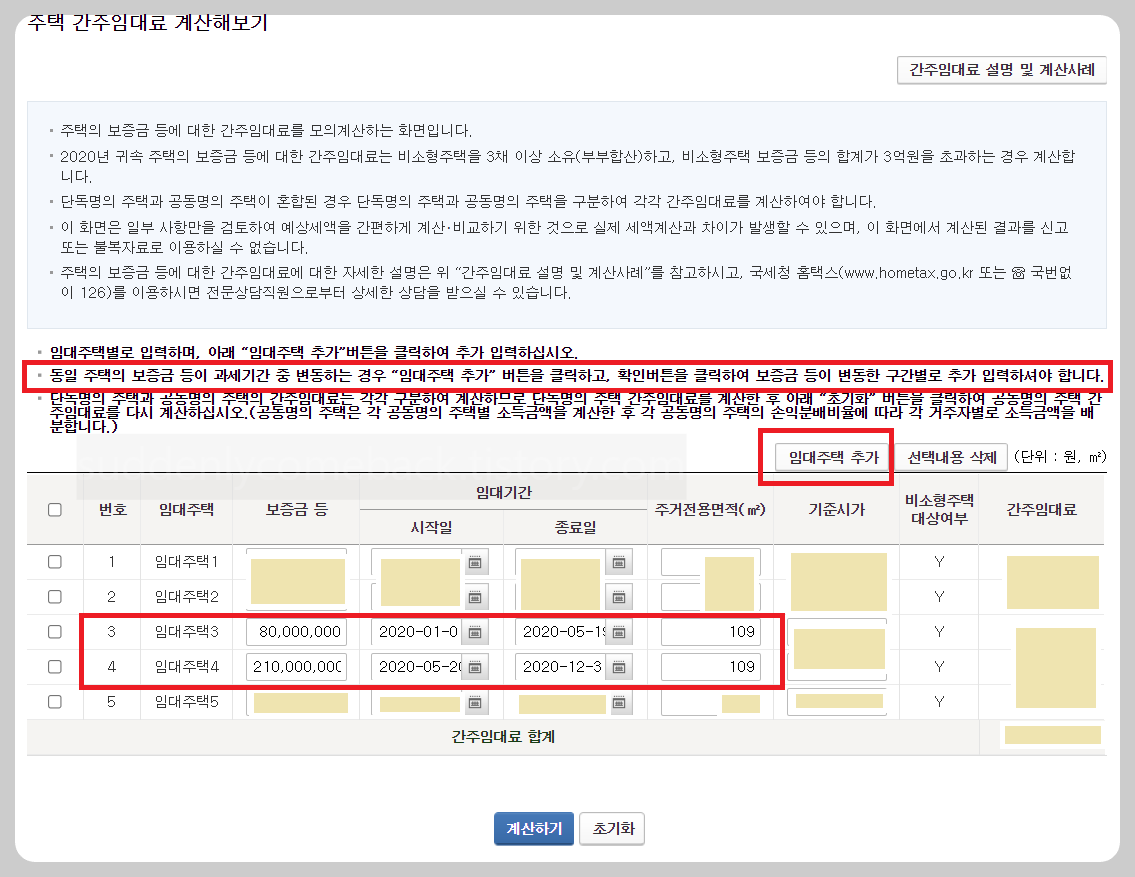
Task: Open calendar picker for 임대주택3 end date
Action: pyautogui.click(x=620, y=631)
